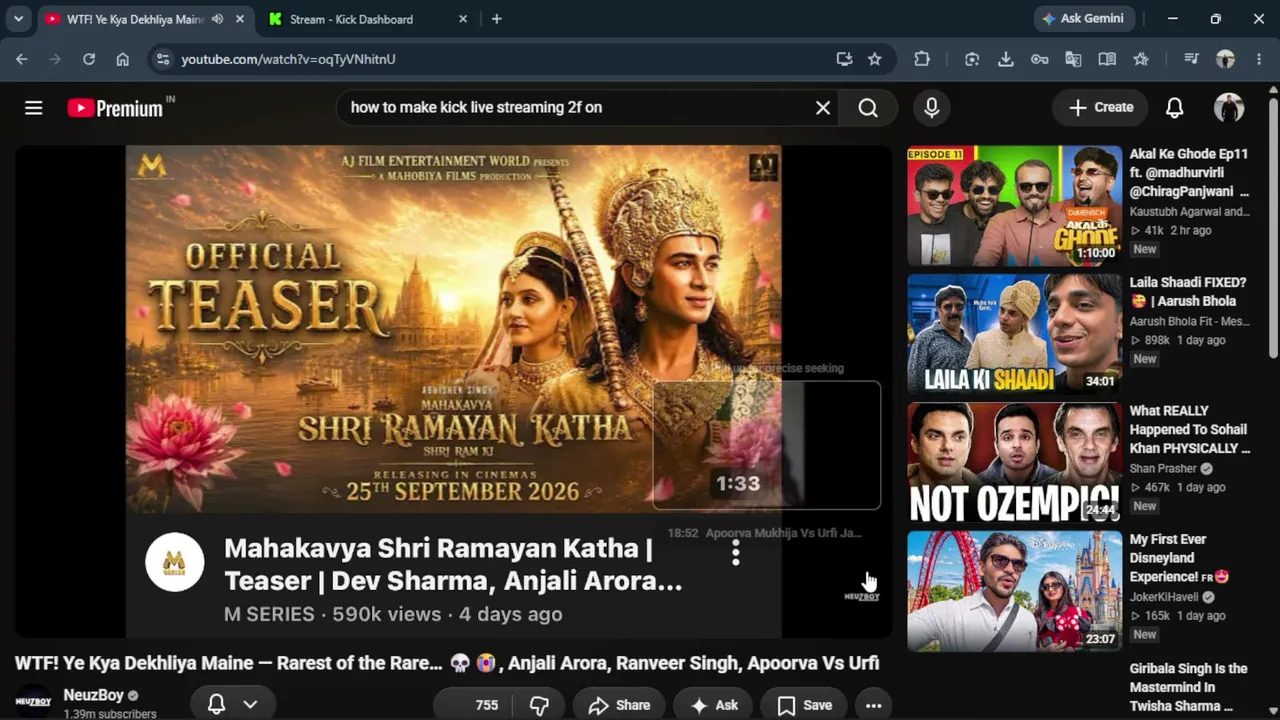Close the Kick Dashboard tab
The width and height of the screenshot is (1280, 720).
pos(463,19)
